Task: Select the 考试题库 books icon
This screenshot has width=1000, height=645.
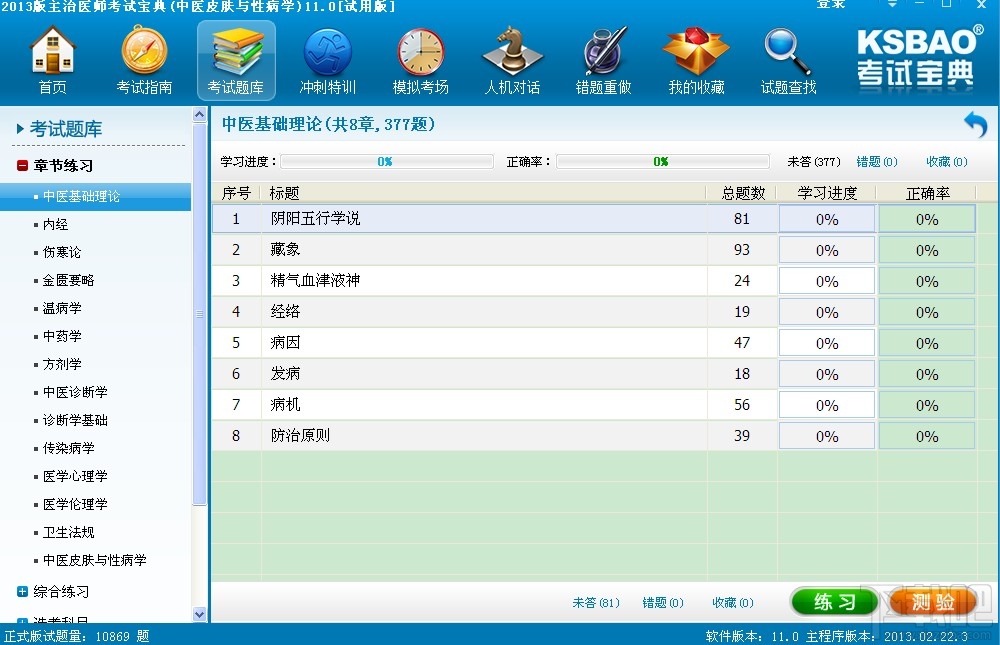Action: click(x=236, y=60)
